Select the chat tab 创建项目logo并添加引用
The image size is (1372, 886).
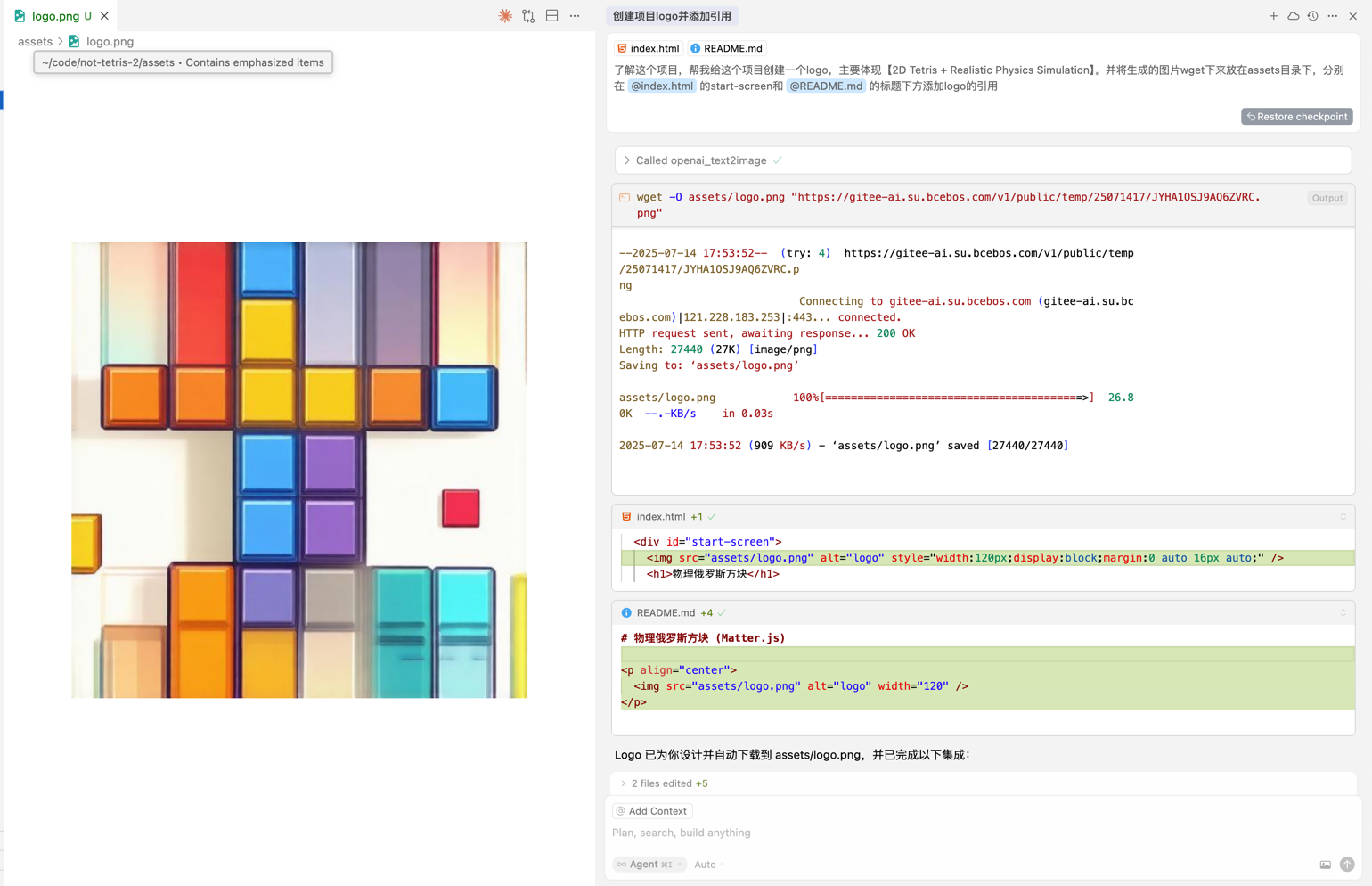coord(672,16)
